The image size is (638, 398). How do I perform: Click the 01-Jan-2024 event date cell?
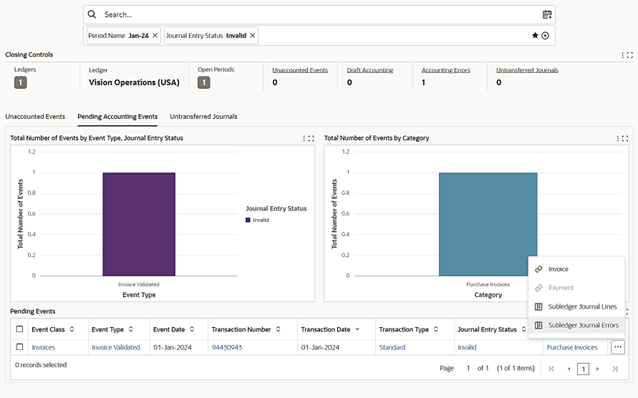pyautogui.click(x=173, y=347)
